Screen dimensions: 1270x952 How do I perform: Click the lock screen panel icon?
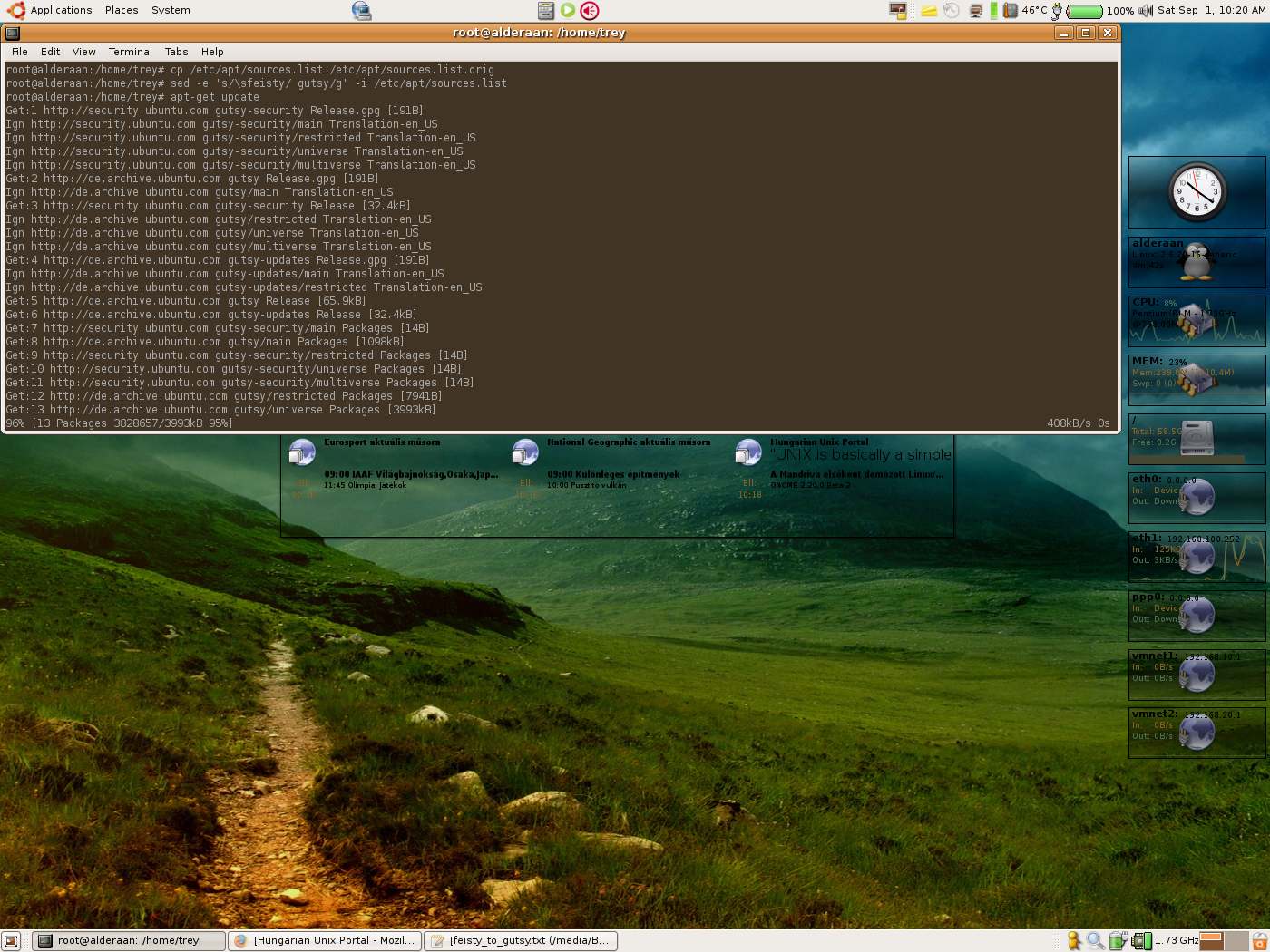point(898,10)
